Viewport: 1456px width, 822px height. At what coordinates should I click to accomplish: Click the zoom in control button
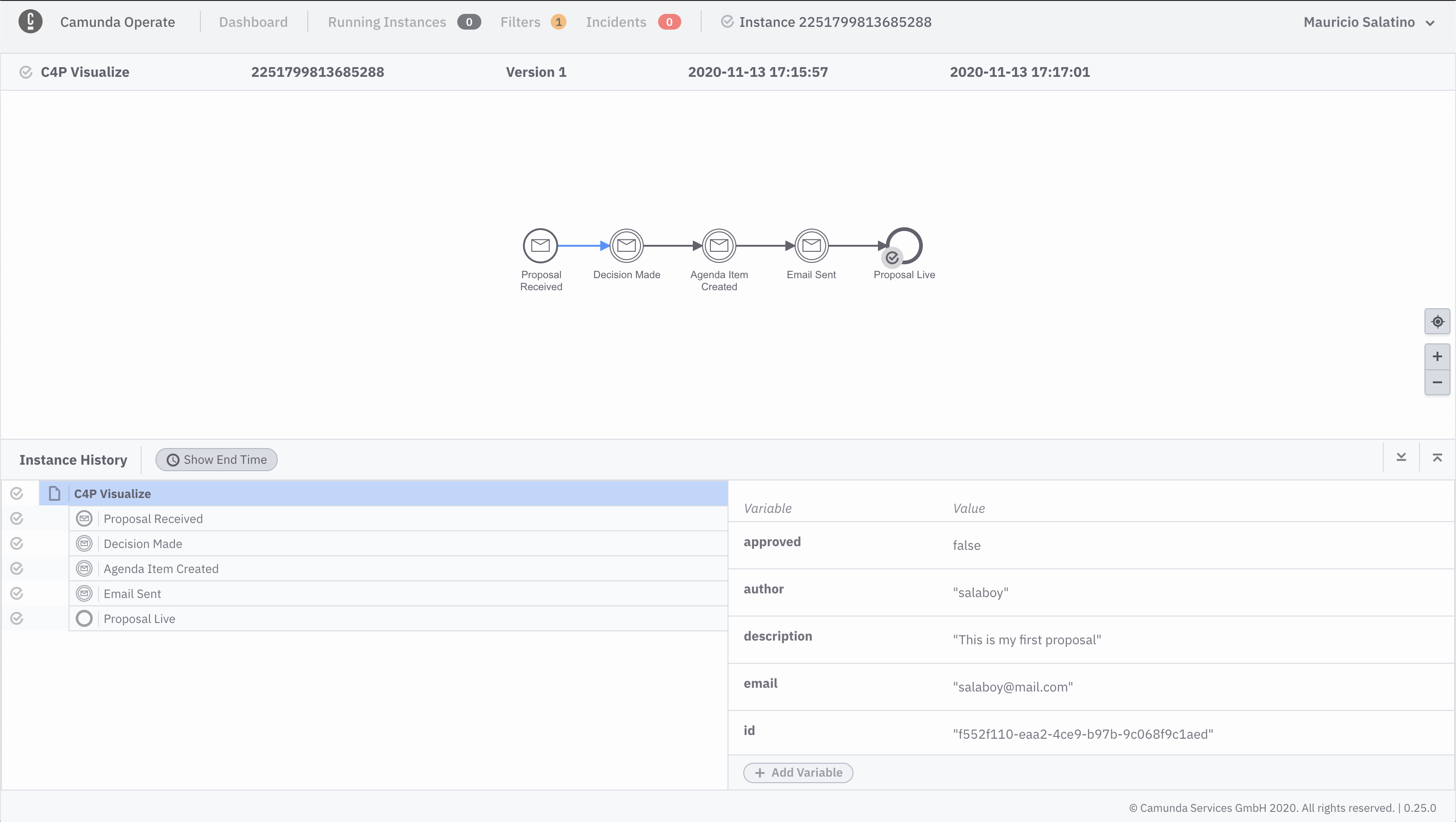(x=1437, y=357)
